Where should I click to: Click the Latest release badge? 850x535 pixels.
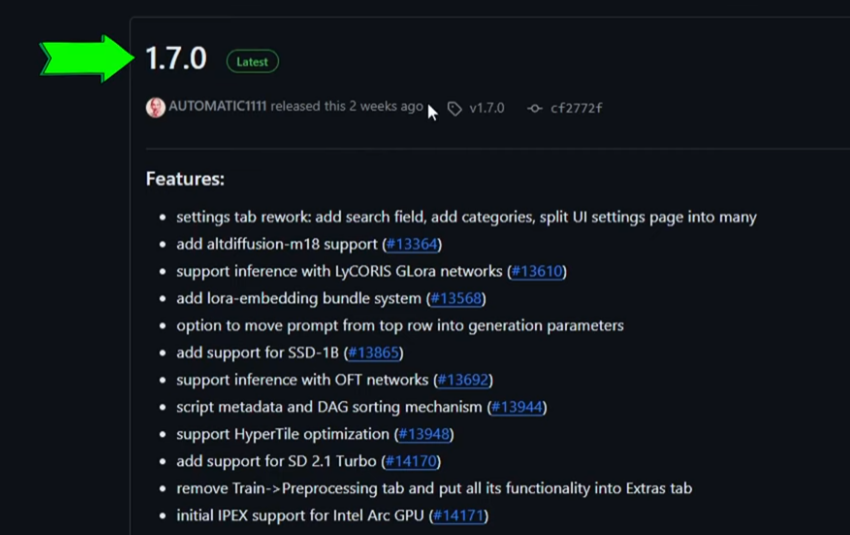252,61
